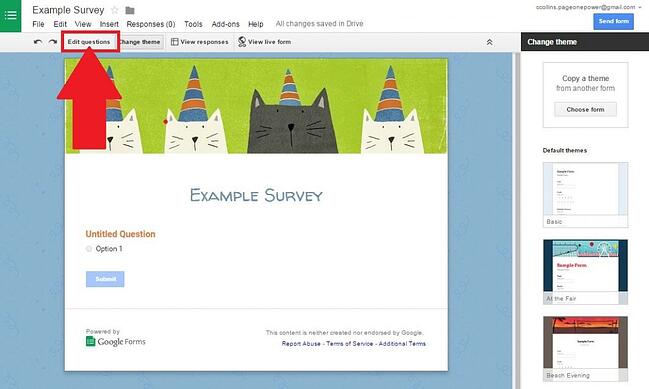Open the Responses (0) menu
Viewport: 649px width, 389px height.
[151, 24]
